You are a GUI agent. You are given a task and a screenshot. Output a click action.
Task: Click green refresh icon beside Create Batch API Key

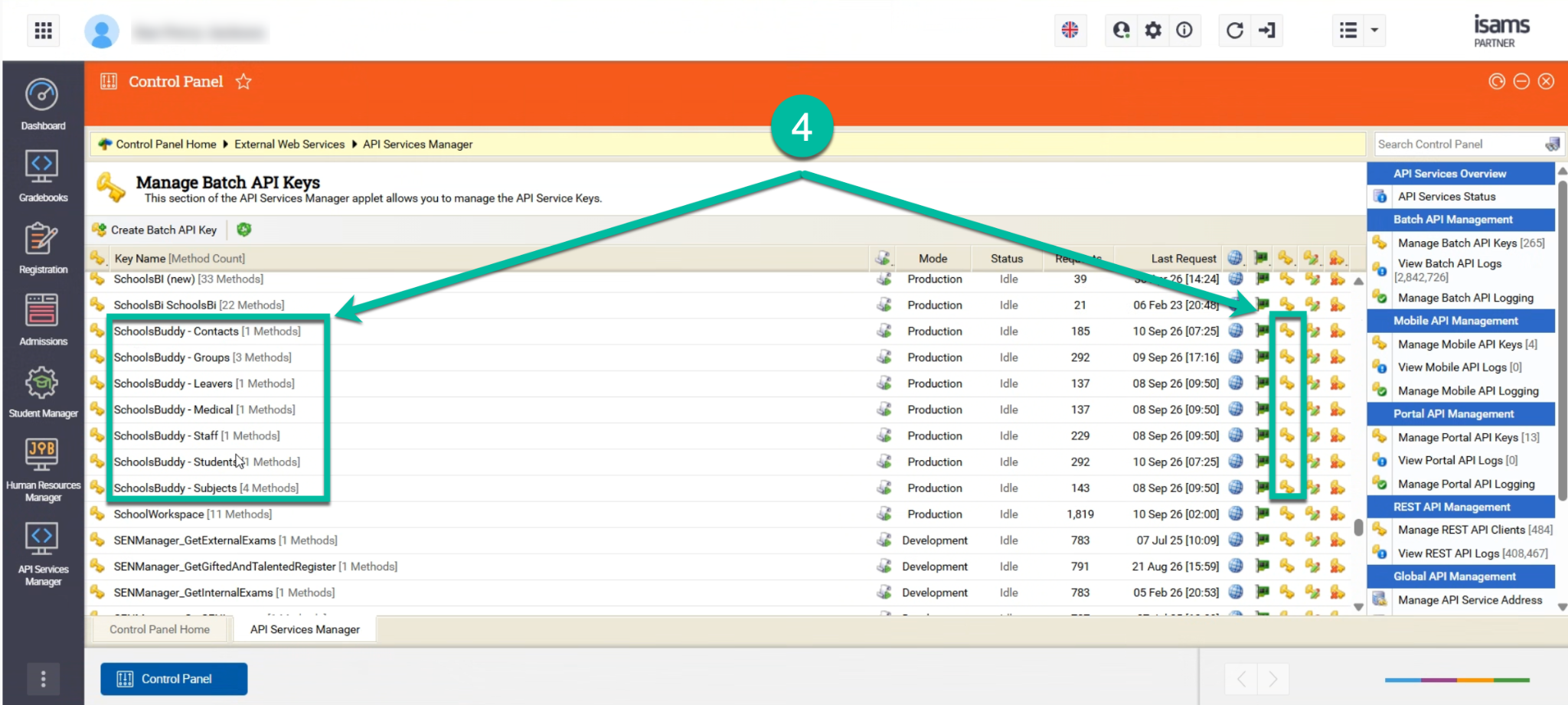tap(244, 230)
